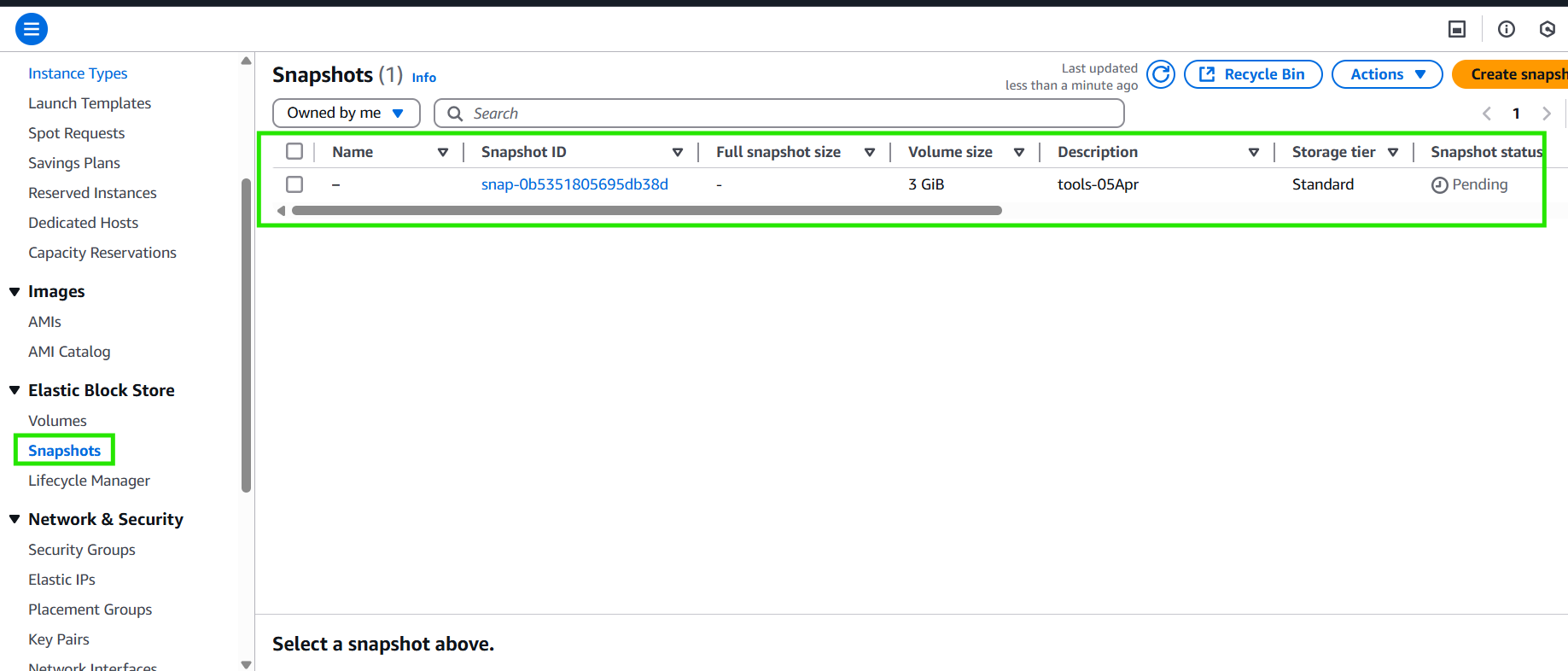Go to next page of snapshots
The height and width of the screenshot is (671, 1568).
point(1546,114)
